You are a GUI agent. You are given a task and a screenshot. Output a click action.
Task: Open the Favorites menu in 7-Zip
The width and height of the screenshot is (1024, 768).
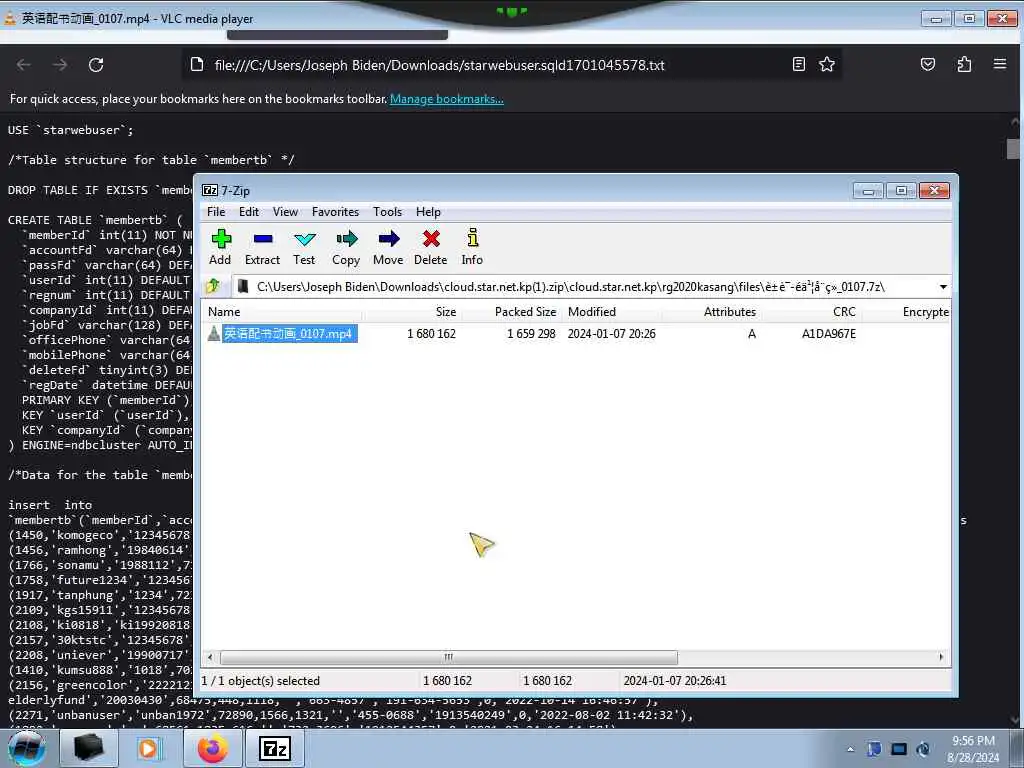point(336,212)
